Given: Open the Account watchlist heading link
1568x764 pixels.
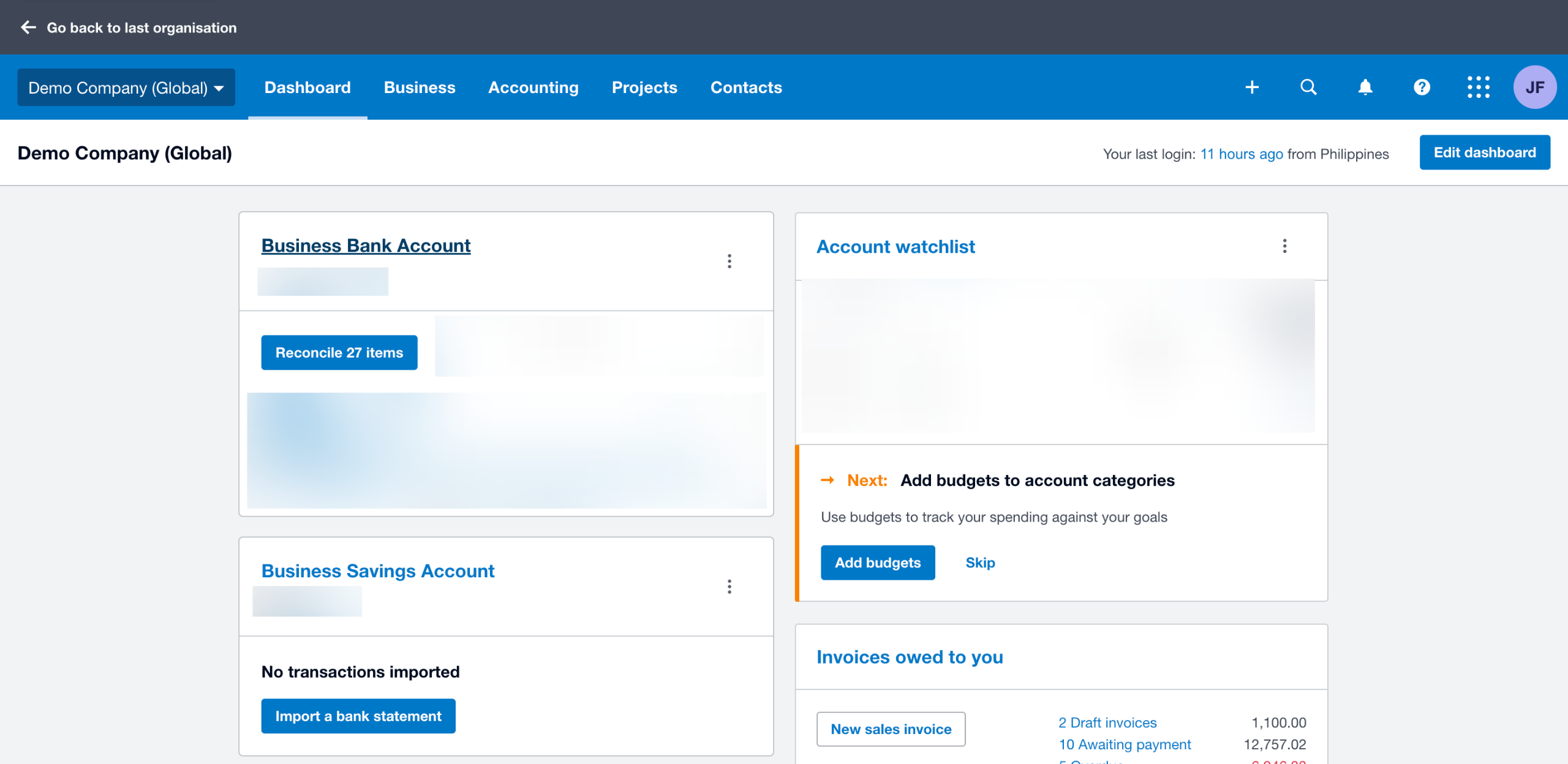Looking at the screenshot, I should [x=895, y=247].
